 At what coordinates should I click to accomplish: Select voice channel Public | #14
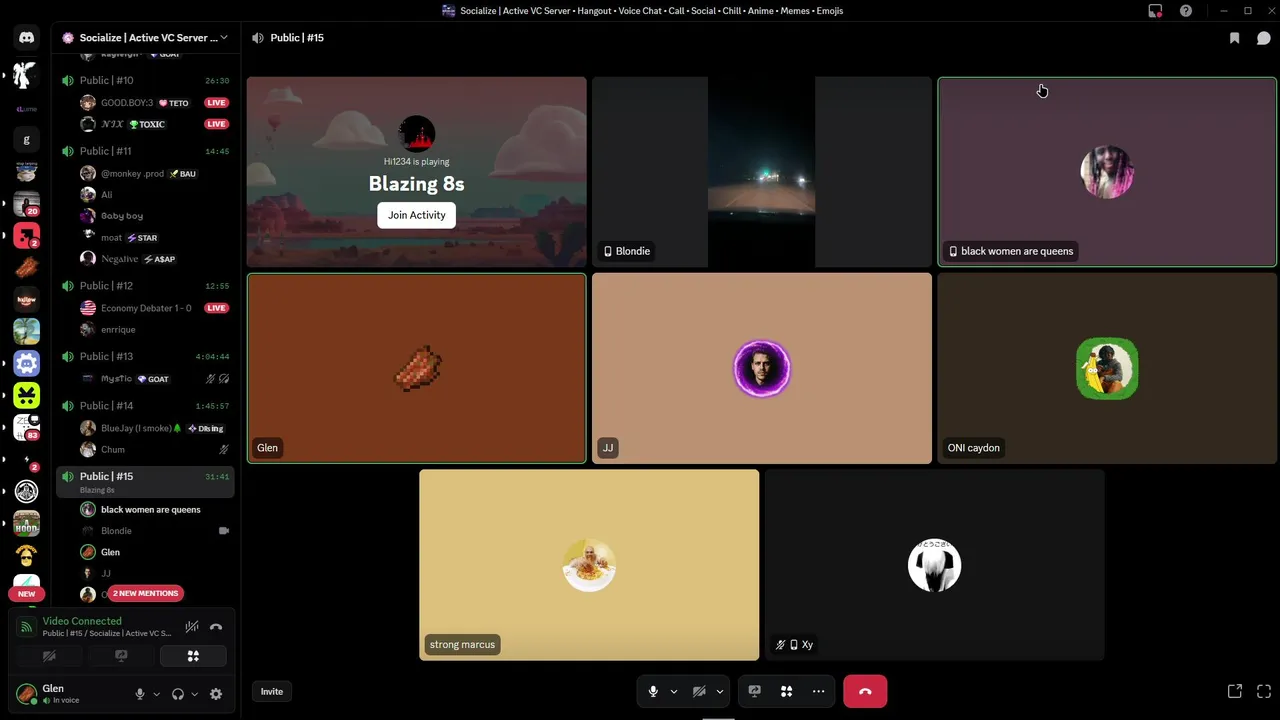pos(145,406)
